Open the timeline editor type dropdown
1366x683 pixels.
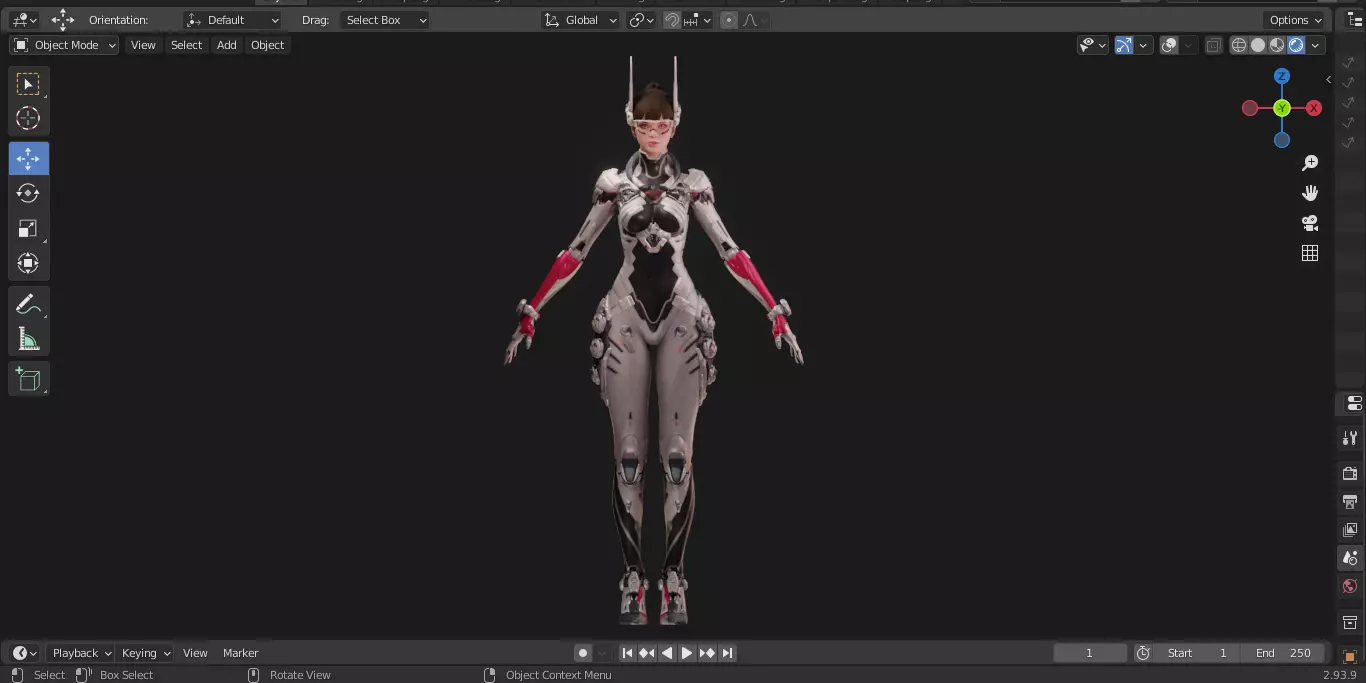24,653
